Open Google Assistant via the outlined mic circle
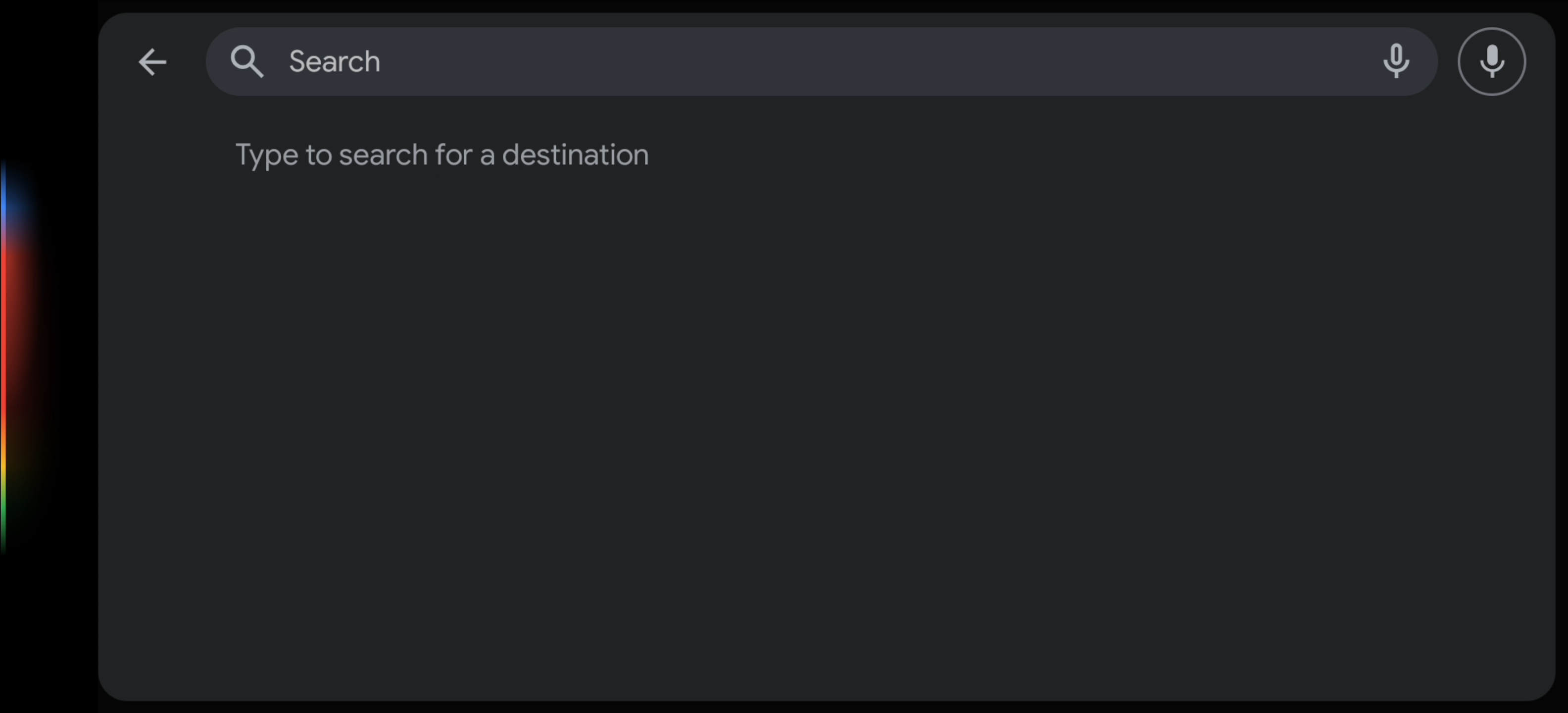Image resolution: width=1568 pixels, height=713 pixels. pyautogui.click(x=1491, y=61)
